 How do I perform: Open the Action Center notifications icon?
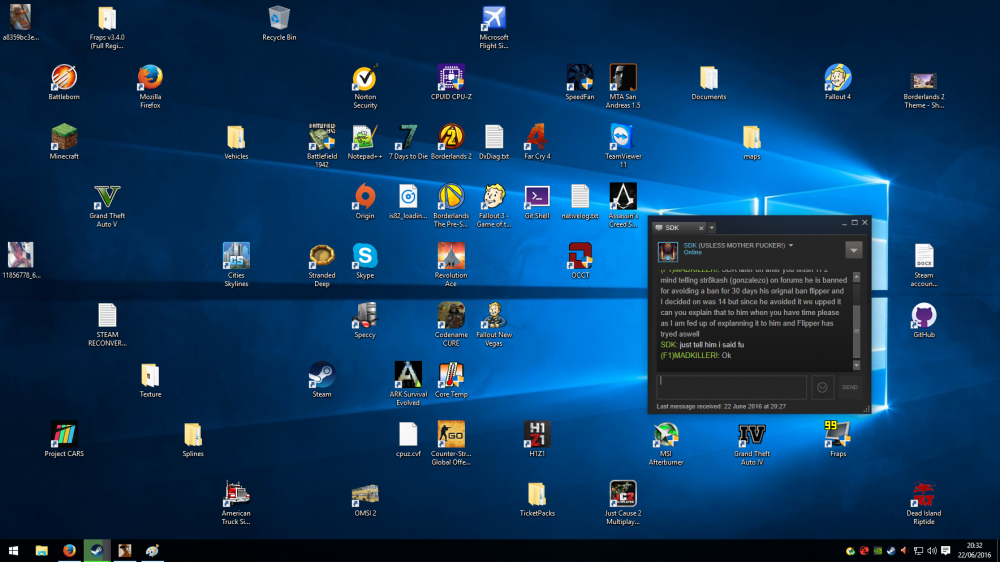pos(946,551)
